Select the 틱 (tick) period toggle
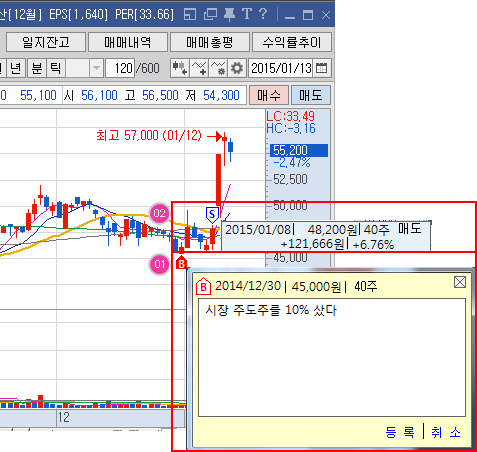 [56, 68]
